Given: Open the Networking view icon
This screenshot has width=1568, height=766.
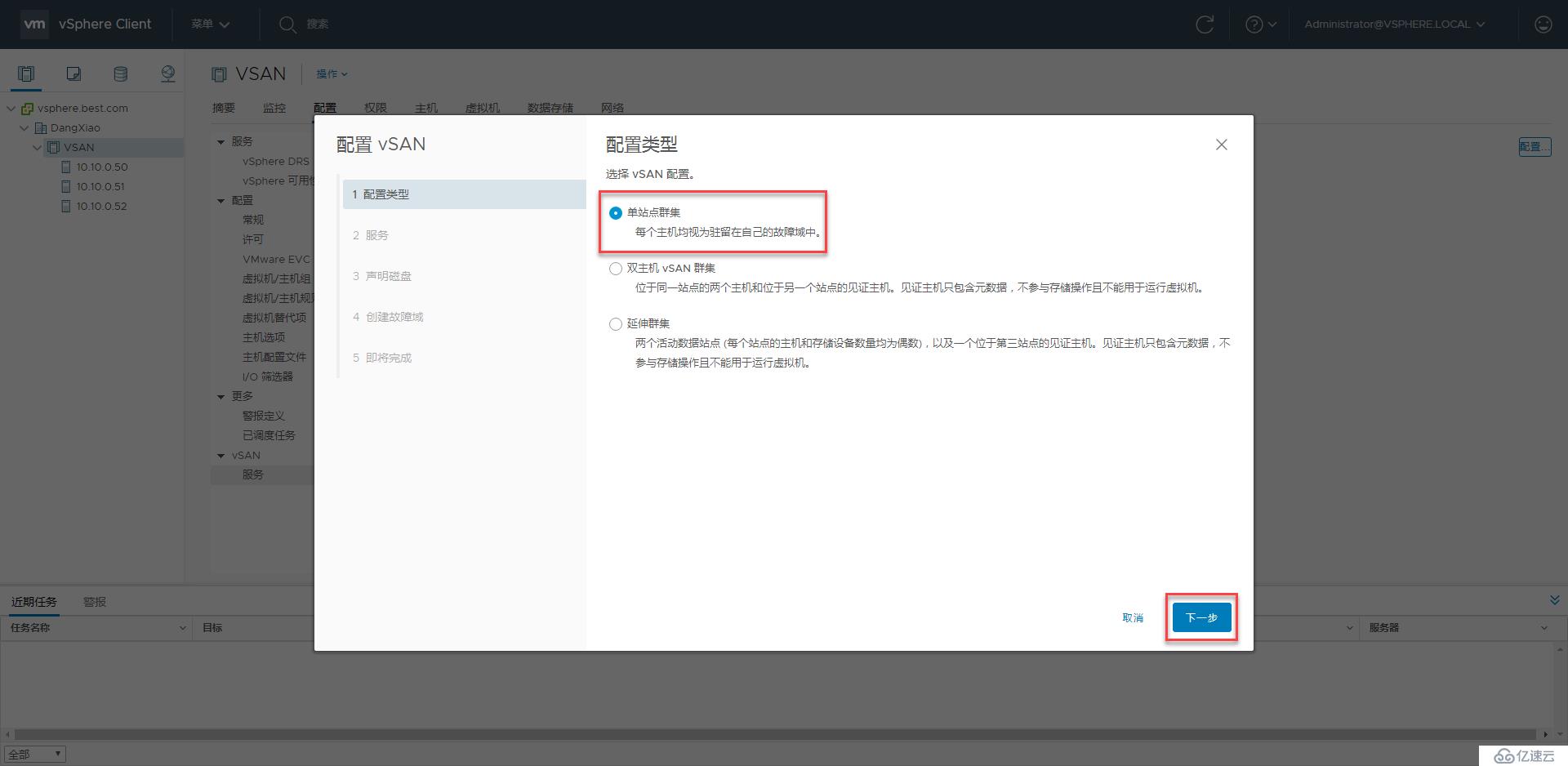Looking at the screenshot, I should point(167,74).
